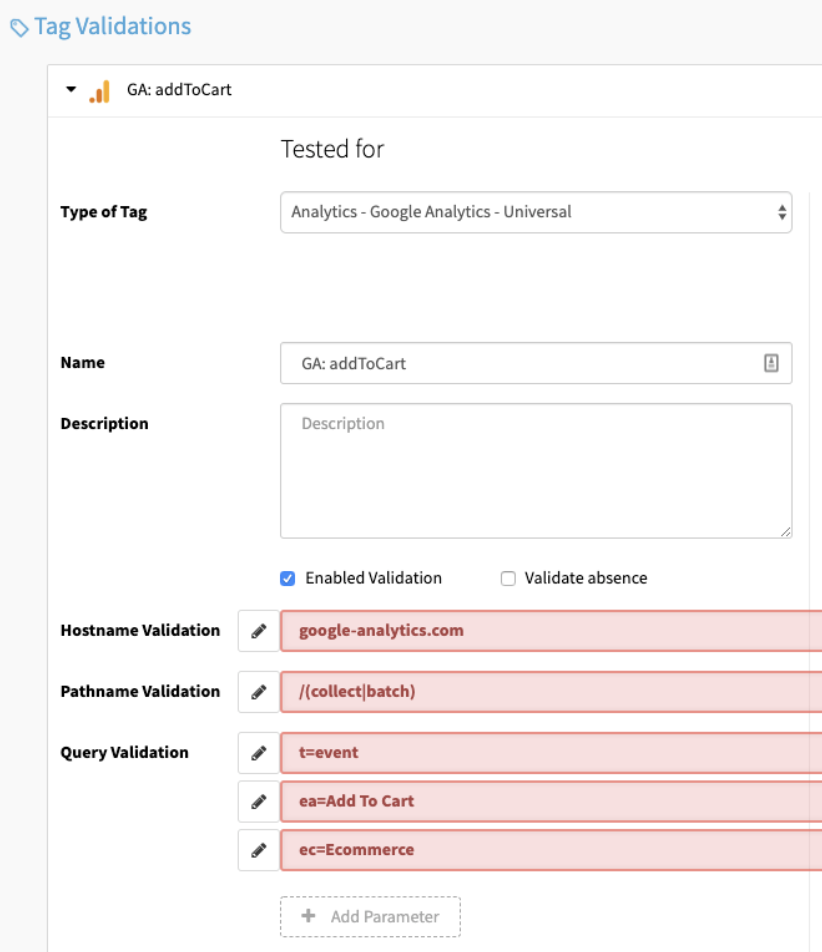Click inside the Description text area
This screenshot has width=822, height=952.
pyautogui.click(x=535, y=471)
